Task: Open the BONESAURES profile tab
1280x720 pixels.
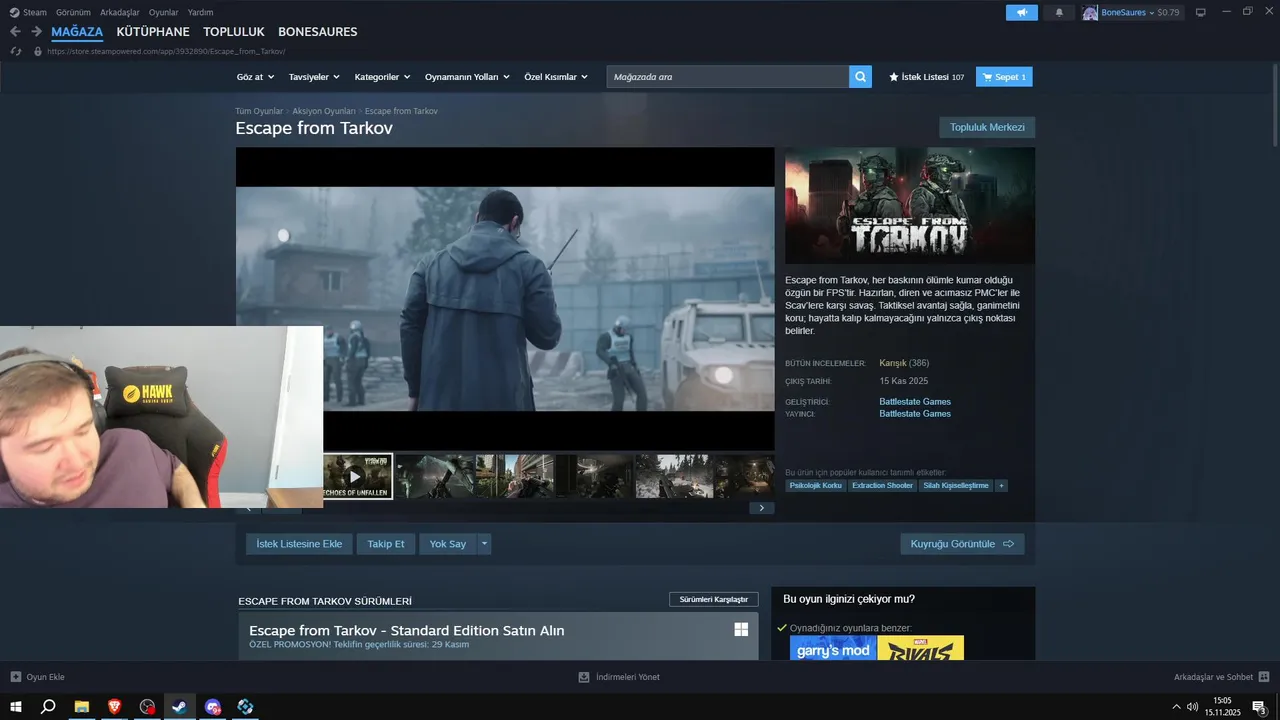Action: point(317,32)
